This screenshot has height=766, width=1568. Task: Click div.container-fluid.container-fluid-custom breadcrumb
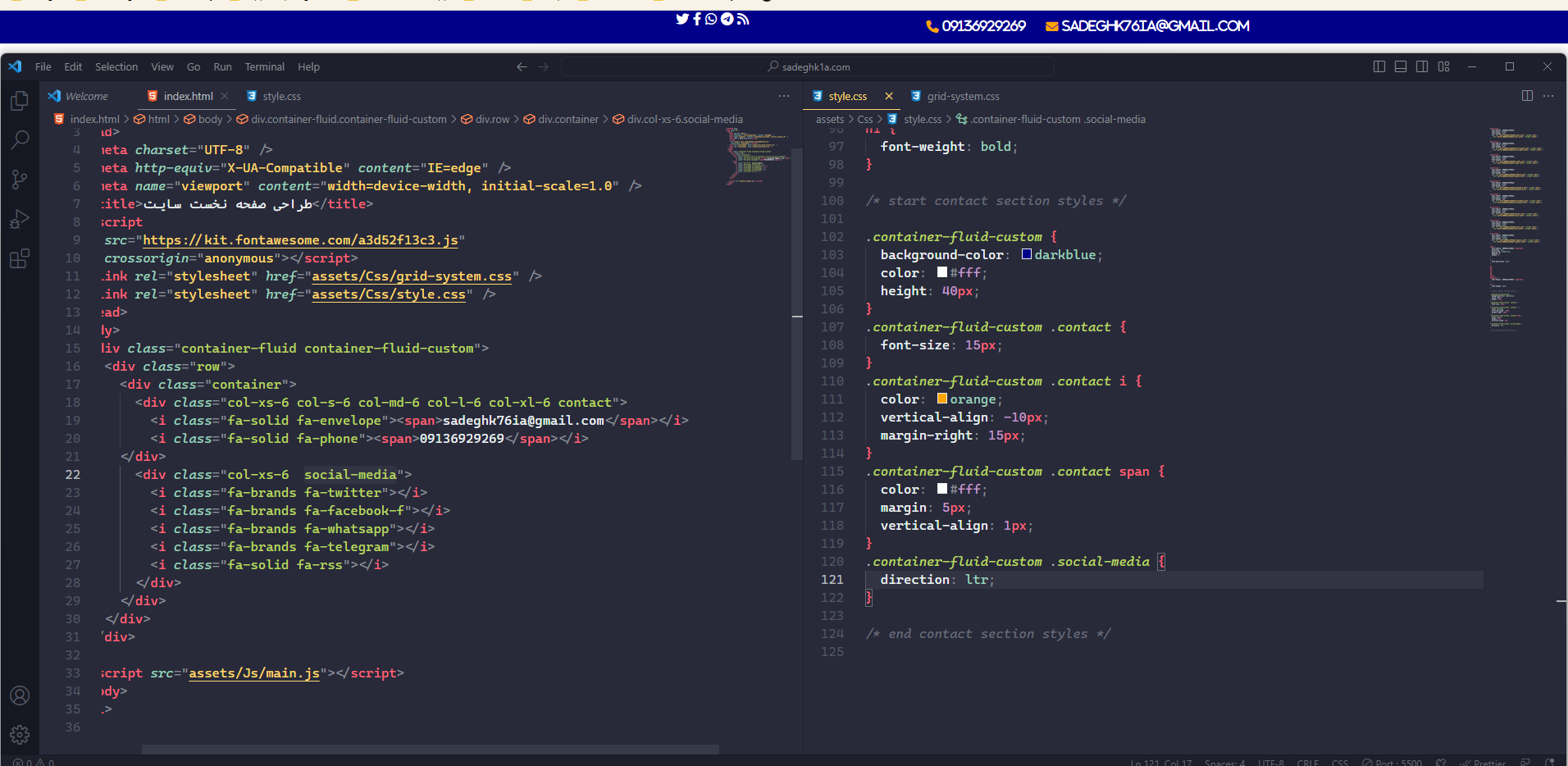tap(342, 119)
